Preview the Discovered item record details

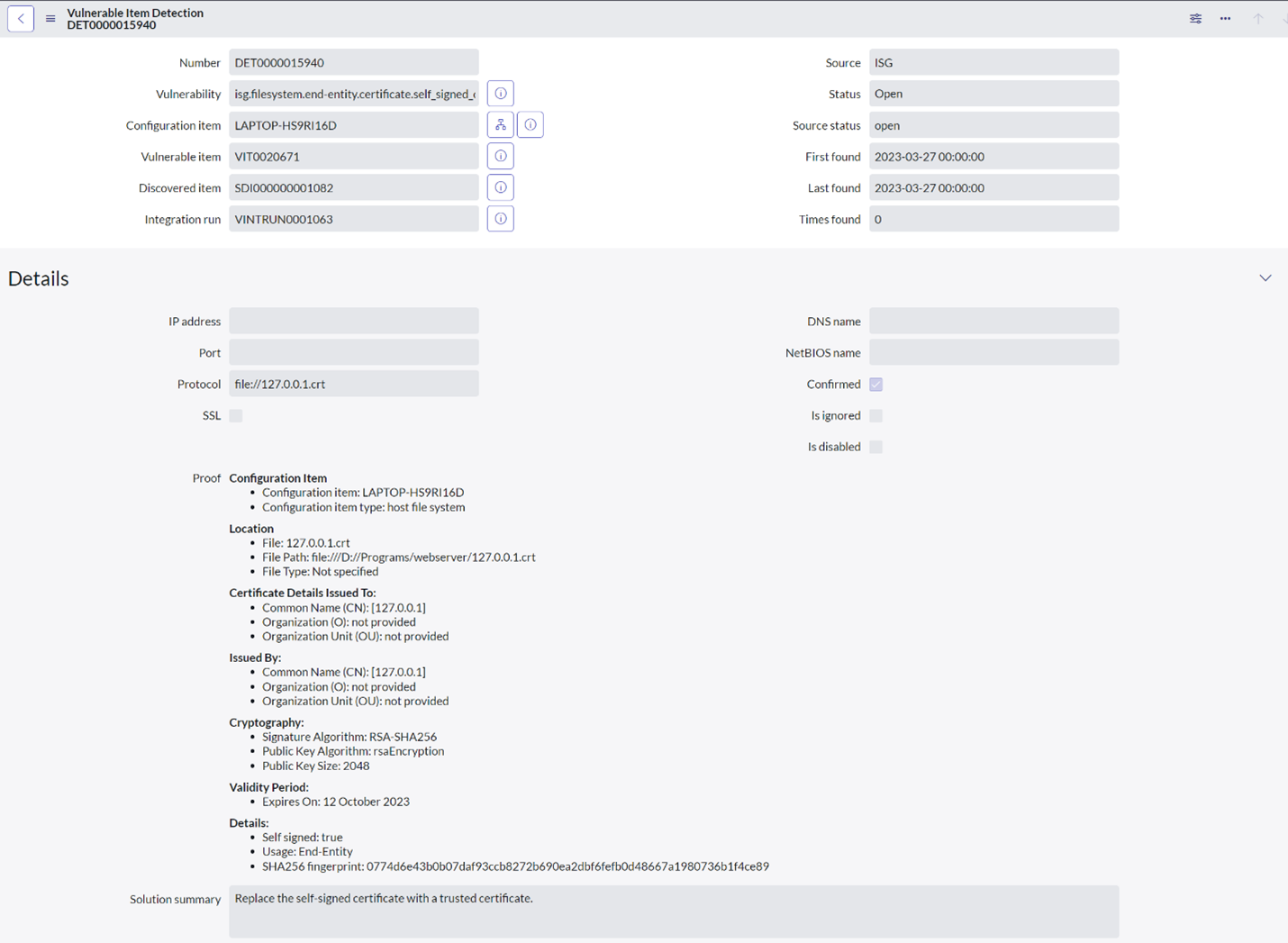pyautogui.click(x=500, y=186)
